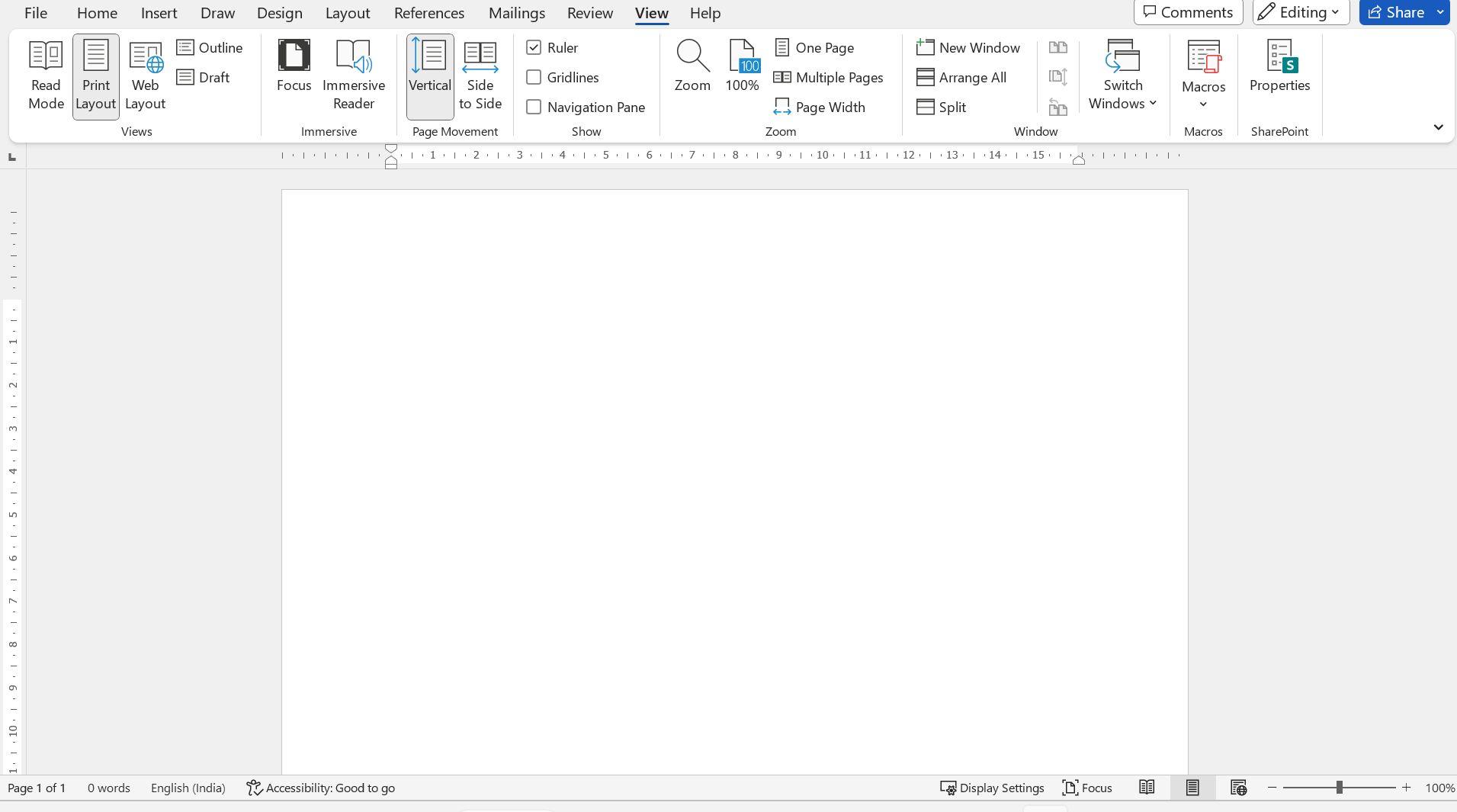Select the Web Layout view icon

coord(146,57)
